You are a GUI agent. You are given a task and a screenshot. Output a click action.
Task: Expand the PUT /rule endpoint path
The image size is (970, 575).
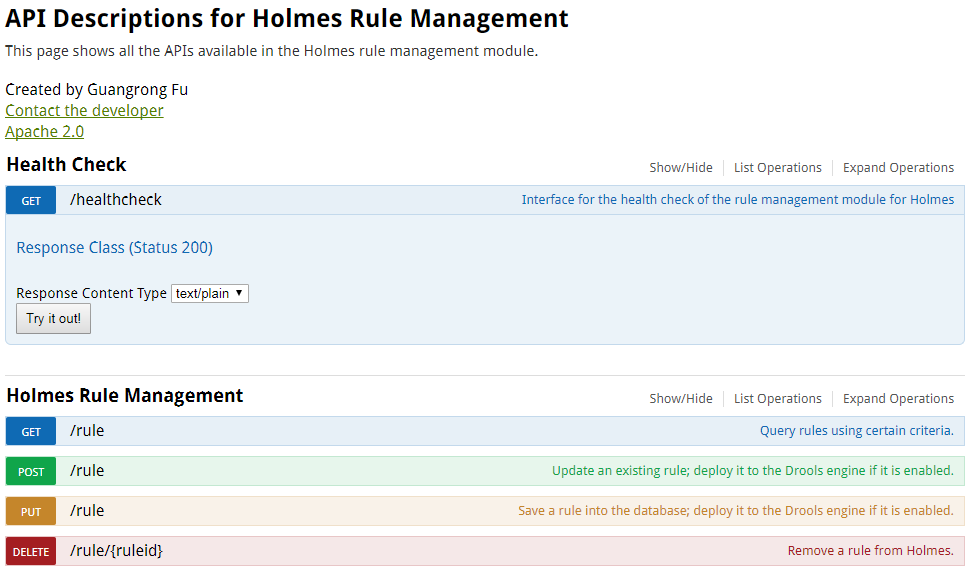click(87, 511)
